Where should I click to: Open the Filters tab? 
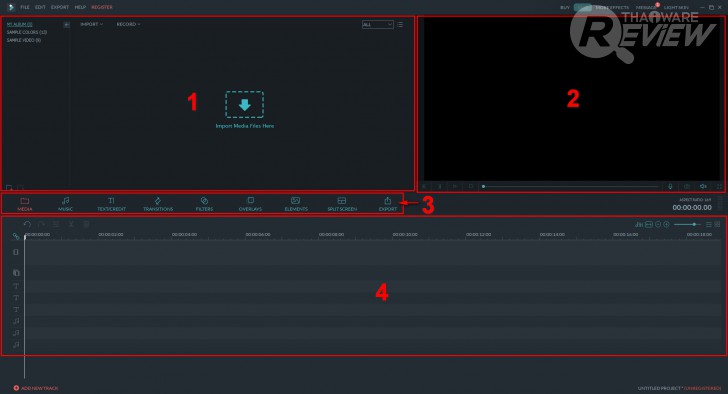[x=204, y=204]
